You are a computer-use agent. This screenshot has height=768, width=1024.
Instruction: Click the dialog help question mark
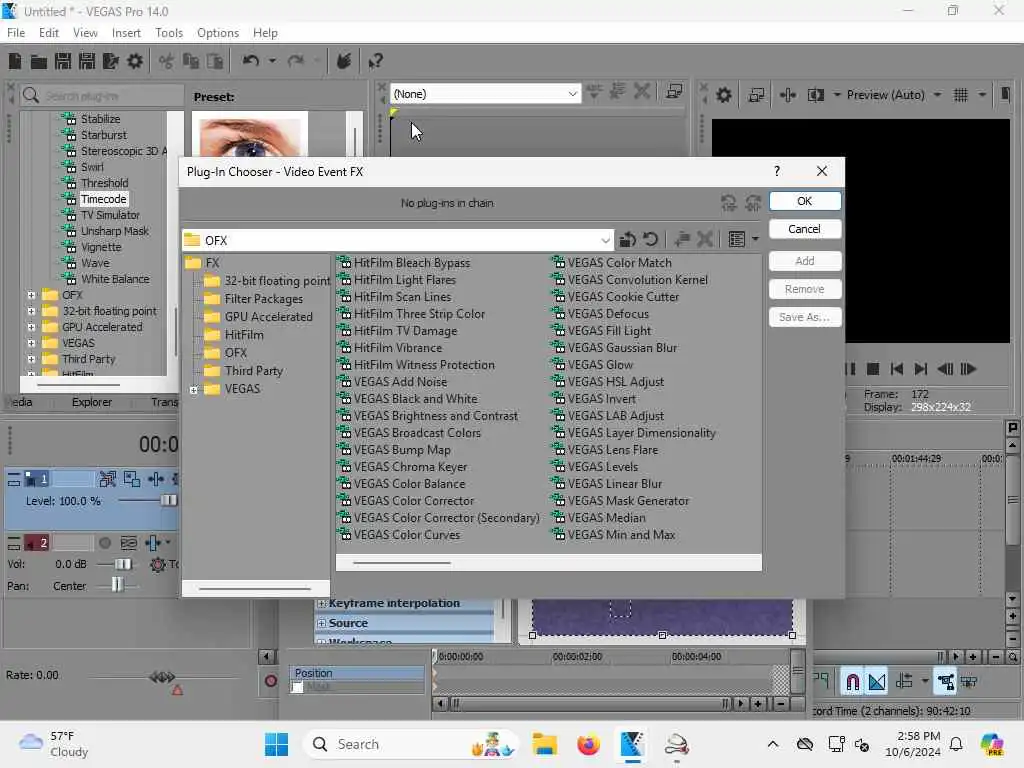coord(776,171)
